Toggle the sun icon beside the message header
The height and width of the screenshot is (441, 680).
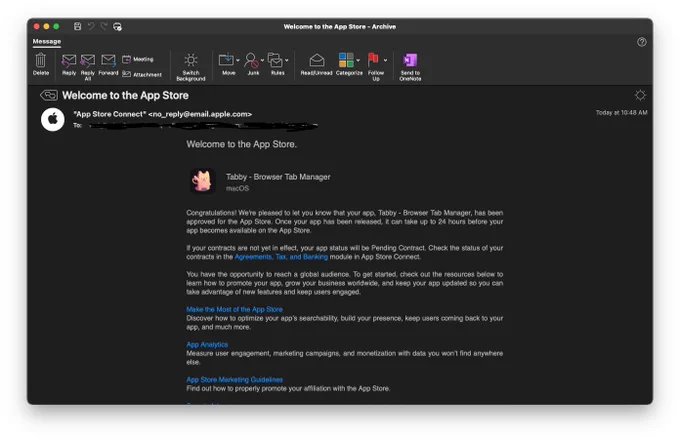coord(640,95)
